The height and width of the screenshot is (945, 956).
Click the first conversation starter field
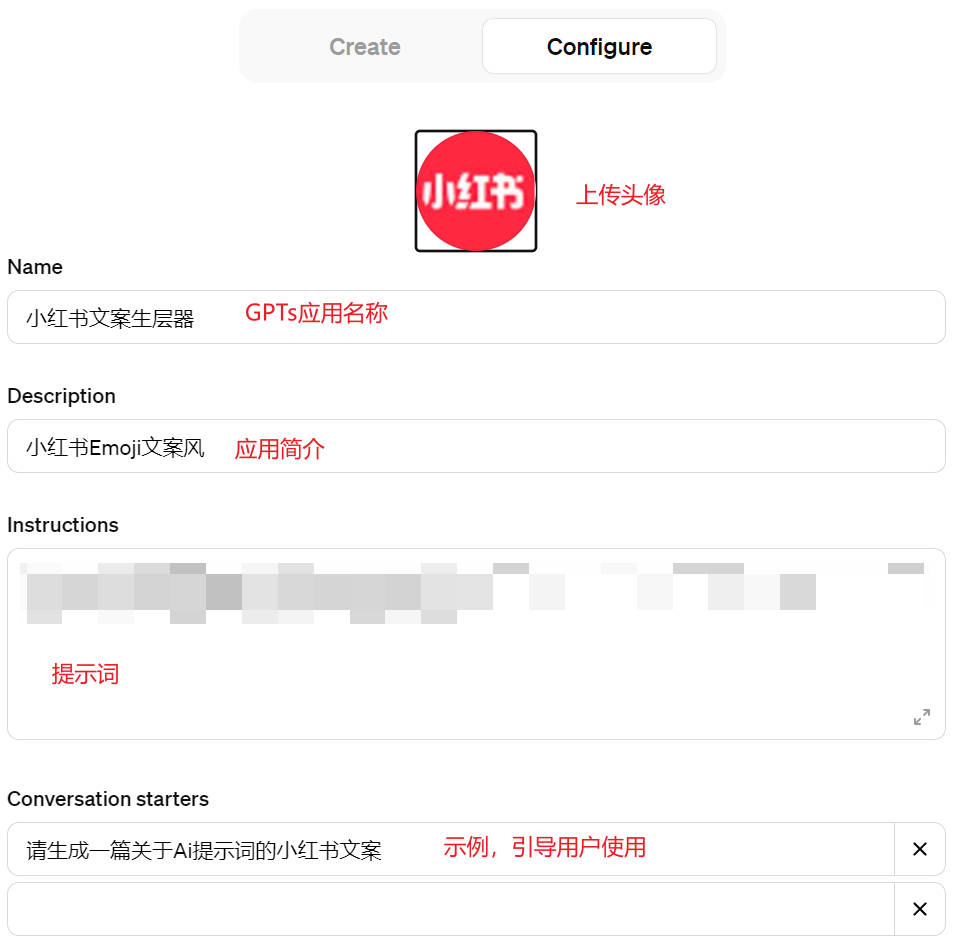[451, 849]
